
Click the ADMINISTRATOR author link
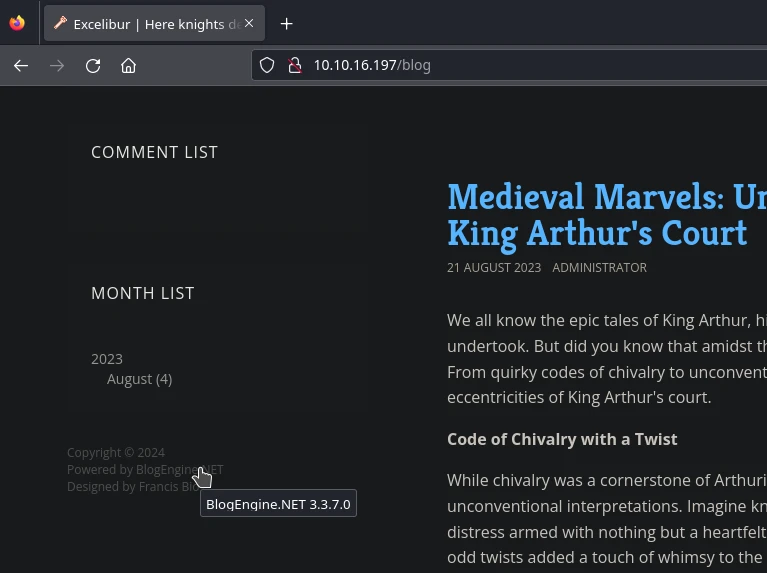pyautogui.click(x=599, y=268)
